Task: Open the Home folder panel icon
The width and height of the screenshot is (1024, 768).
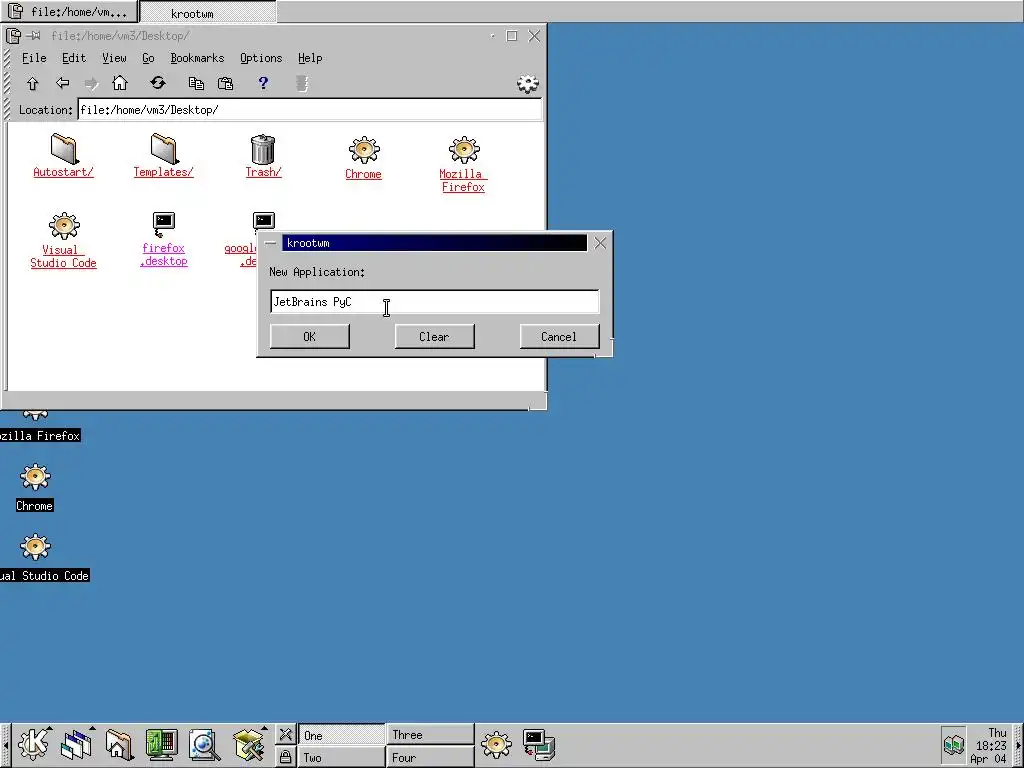Action: pos(119,744)
